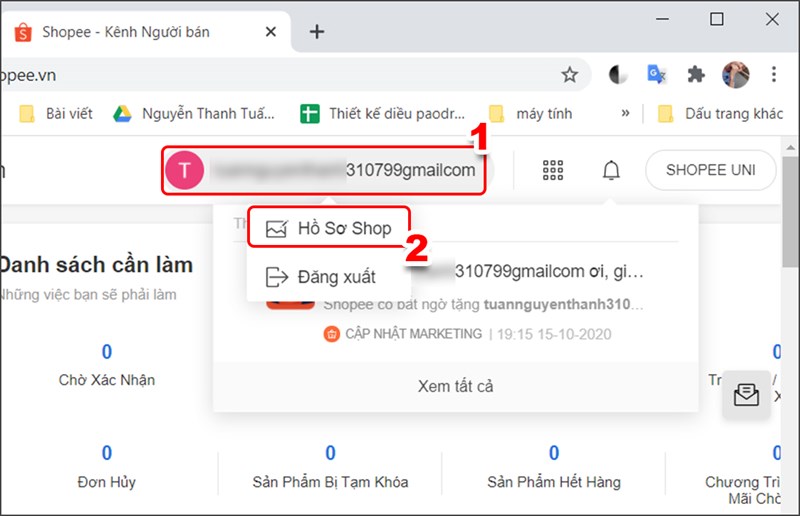Image resolution: width=800 pixels, height=516 pixels.
Task: Click the Đăng xuất logout arrow icon
Action: point(277,277)
